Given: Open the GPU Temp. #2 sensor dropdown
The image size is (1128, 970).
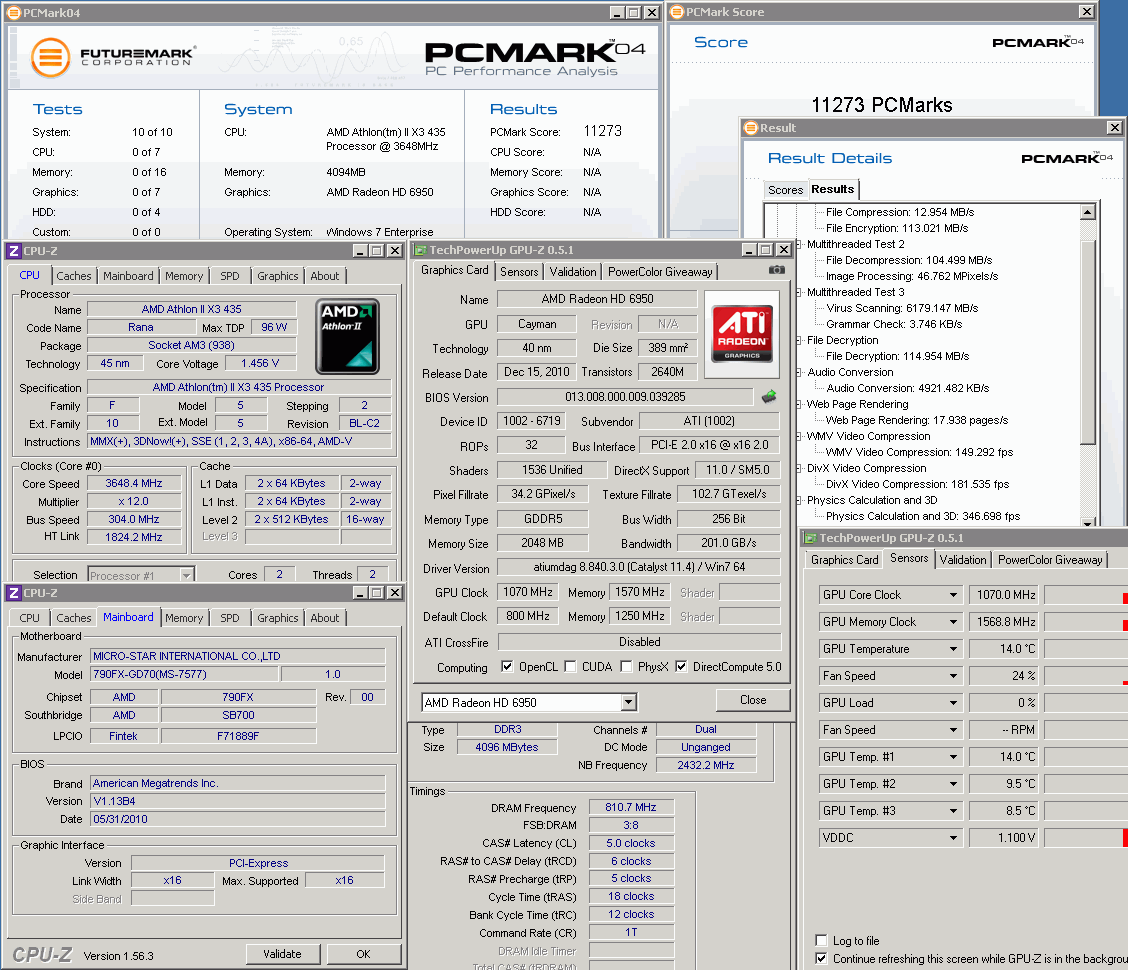Looking at the screenshot, I should click(x=953, y=784).
